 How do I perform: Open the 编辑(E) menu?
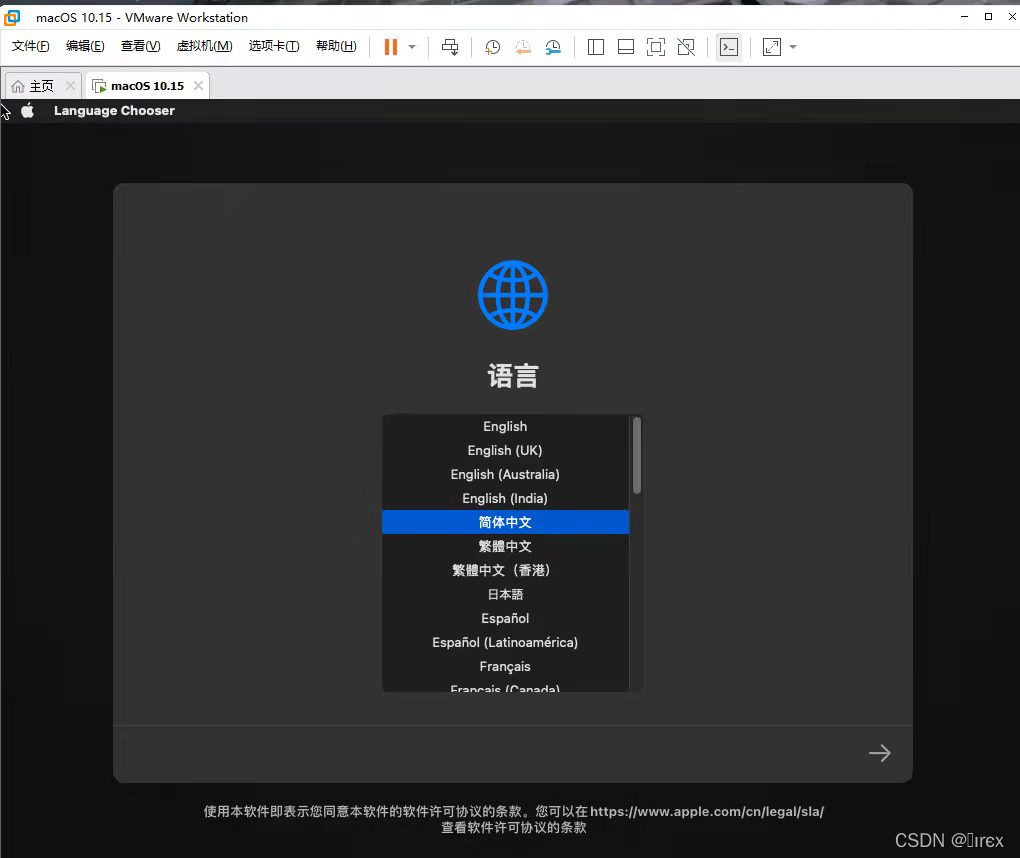[x=85, y=46]
